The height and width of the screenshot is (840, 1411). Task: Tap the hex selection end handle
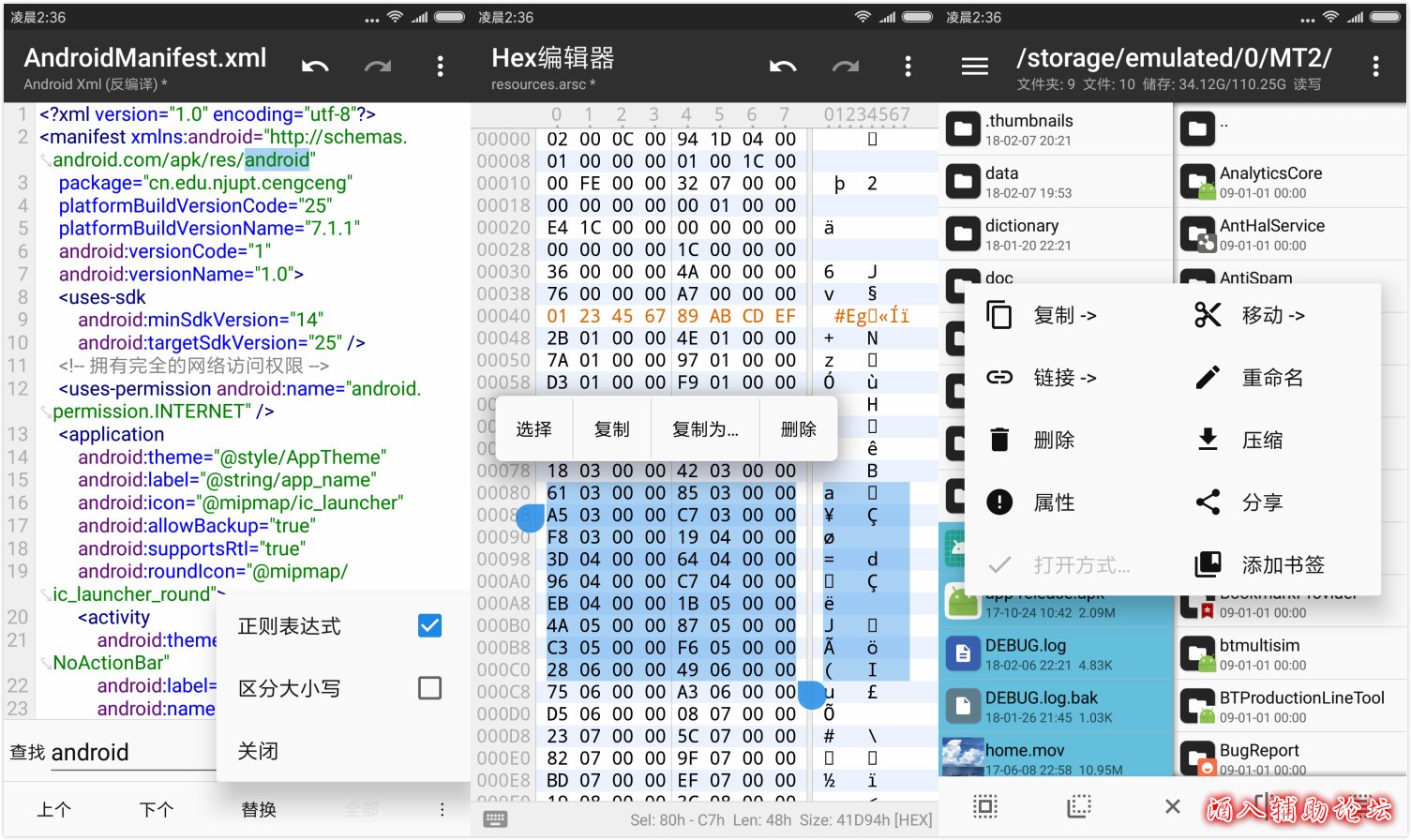[812, 695]
